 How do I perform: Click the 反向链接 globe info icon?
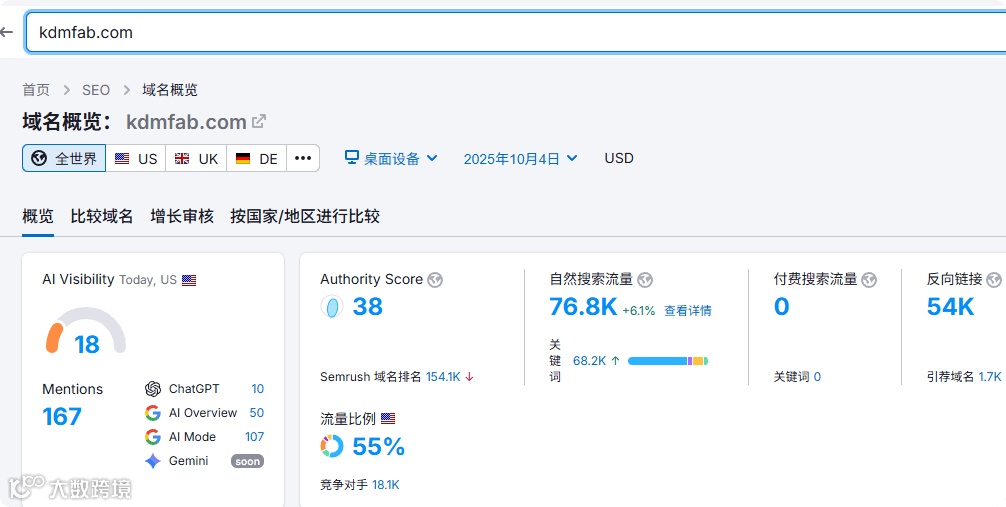(x=994, y=280)
